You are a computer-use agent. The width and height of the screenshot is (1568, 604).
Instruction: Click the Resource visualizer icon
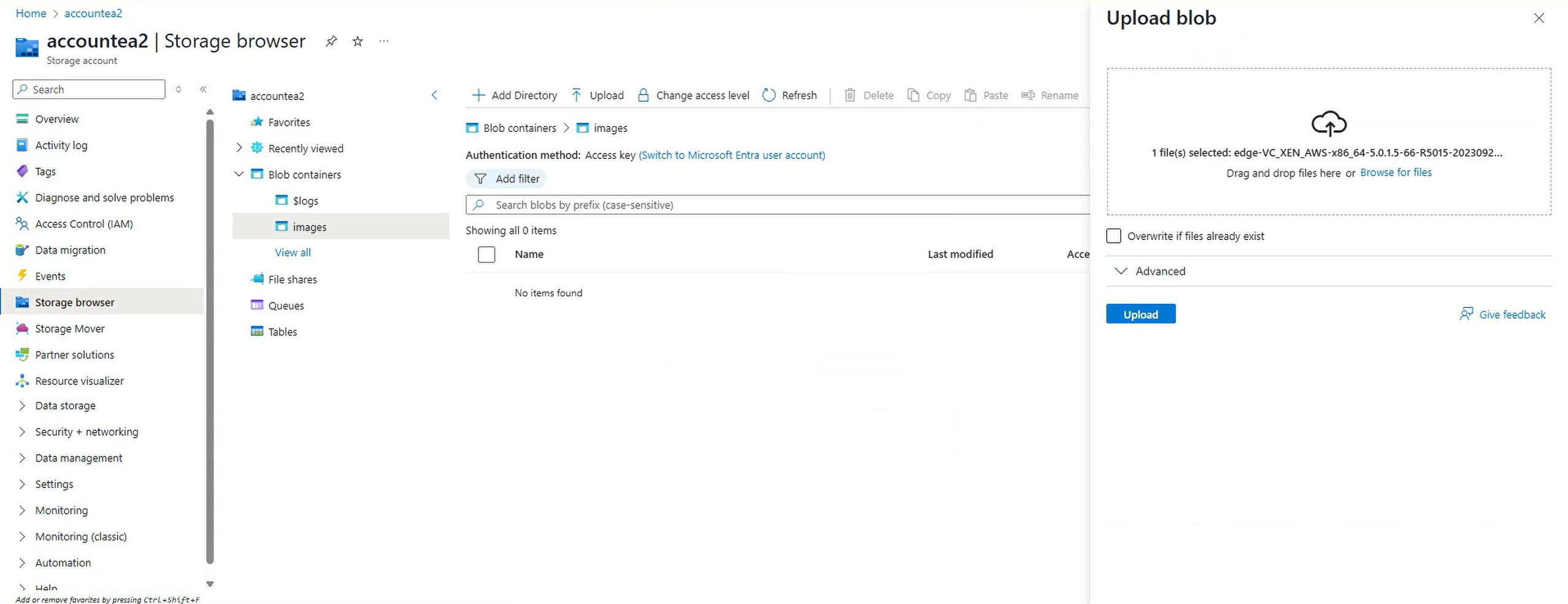click(22, 381)
